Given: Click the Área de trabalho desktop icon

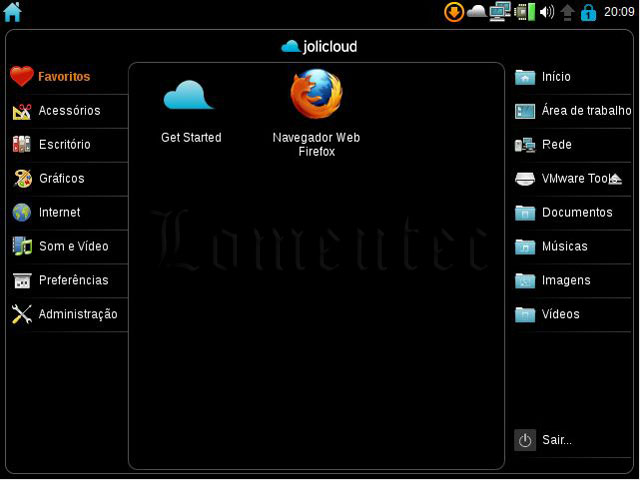Looking at the screenshot, I should [525, 111].
